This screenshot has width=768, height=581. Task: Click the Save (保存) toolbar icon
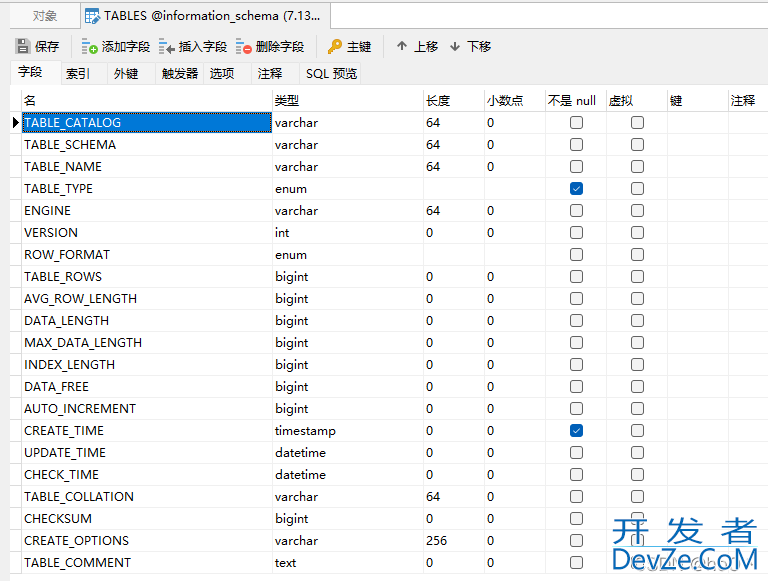[x=22, y=46]
